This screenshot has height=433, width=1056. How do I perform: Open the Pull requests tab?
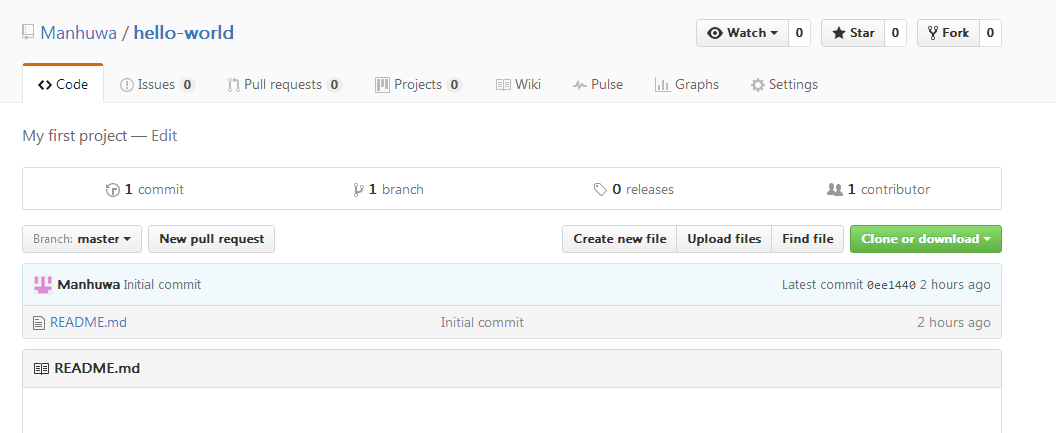(x=285, y=84)
